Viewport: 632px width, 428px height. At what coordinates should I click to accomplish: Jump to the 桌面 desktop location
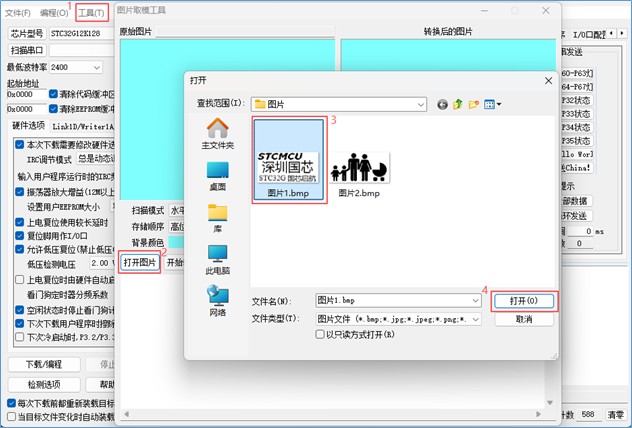pos(218,176)
